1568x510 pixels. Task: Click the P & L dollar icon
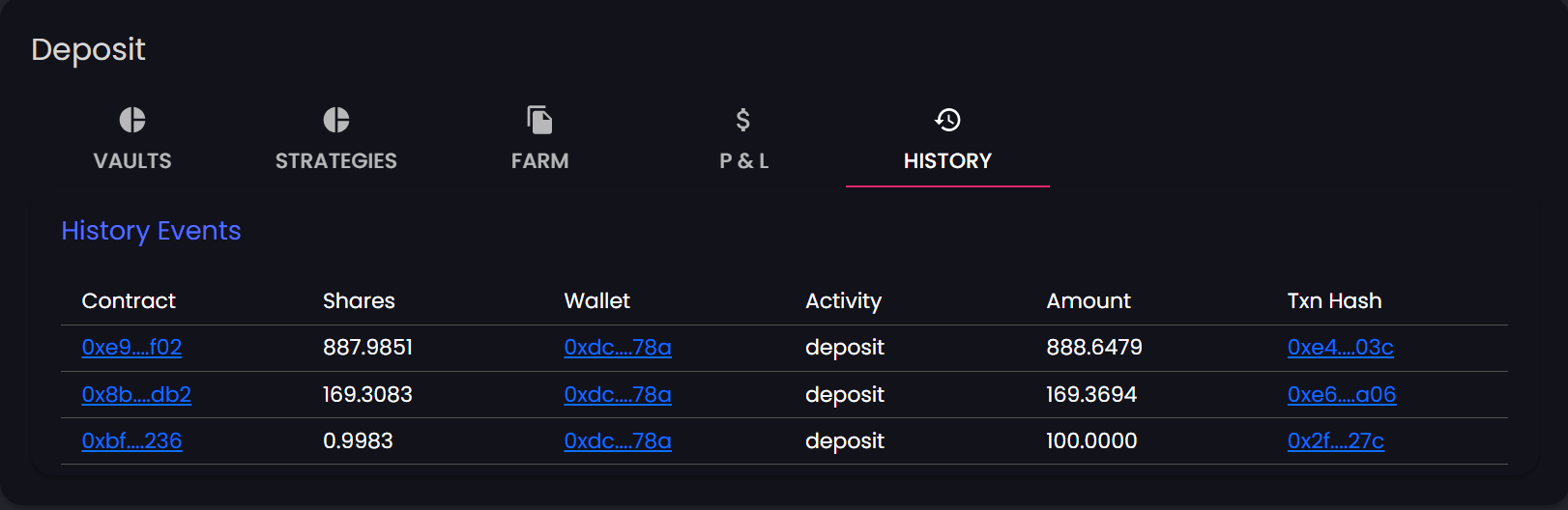coord(743,120)
